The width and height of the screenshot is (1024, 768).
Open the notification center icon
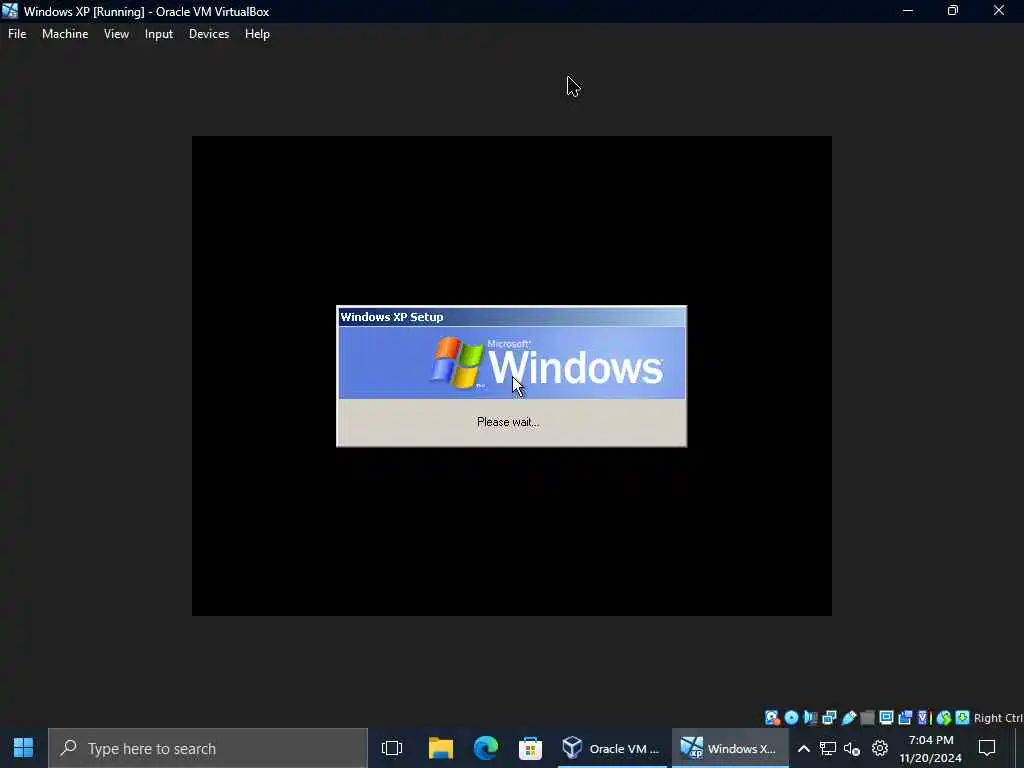(987, 748)
